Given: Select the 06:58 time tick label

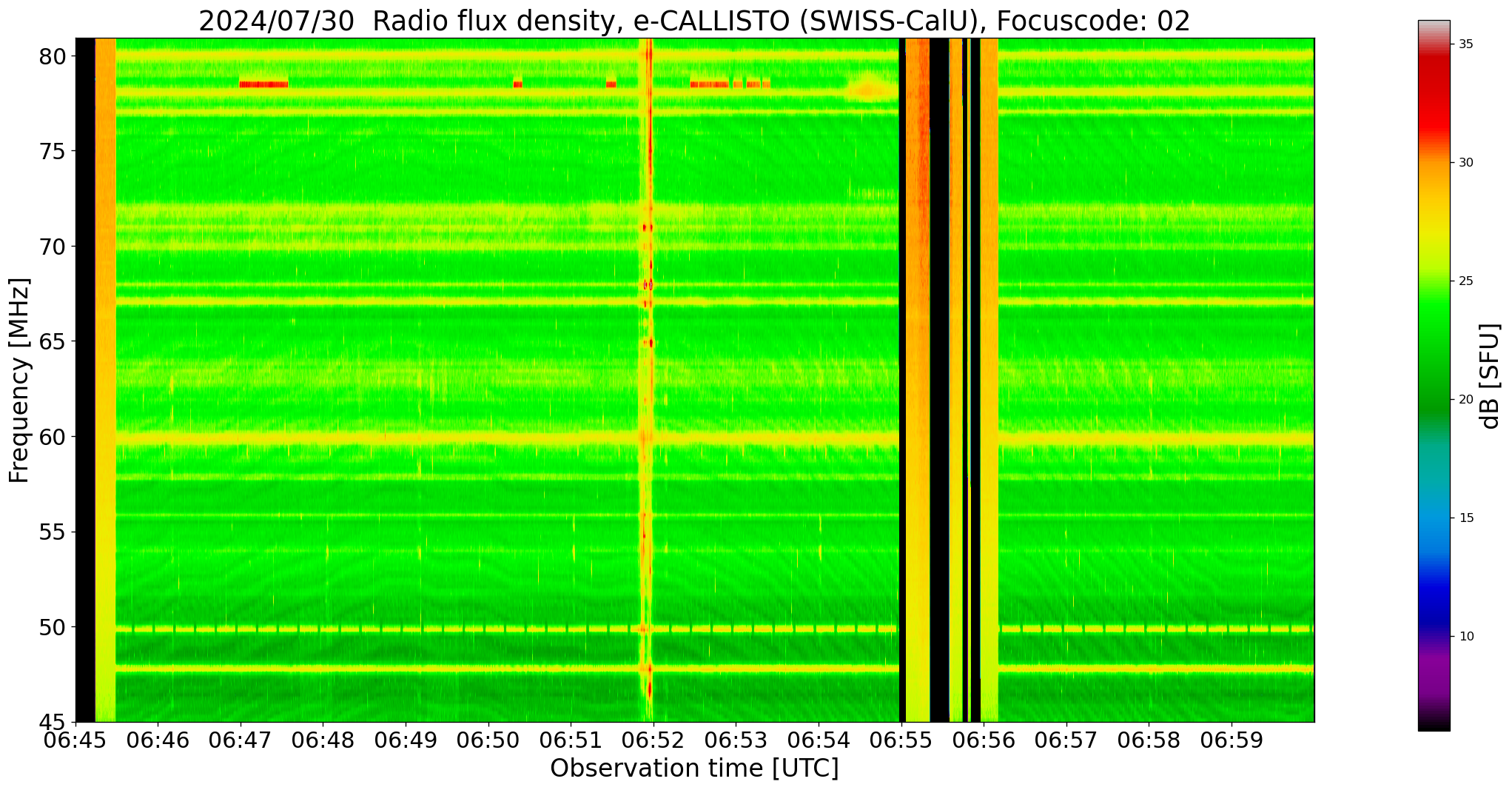Looking at the screenshot, I should [1149, 740].
